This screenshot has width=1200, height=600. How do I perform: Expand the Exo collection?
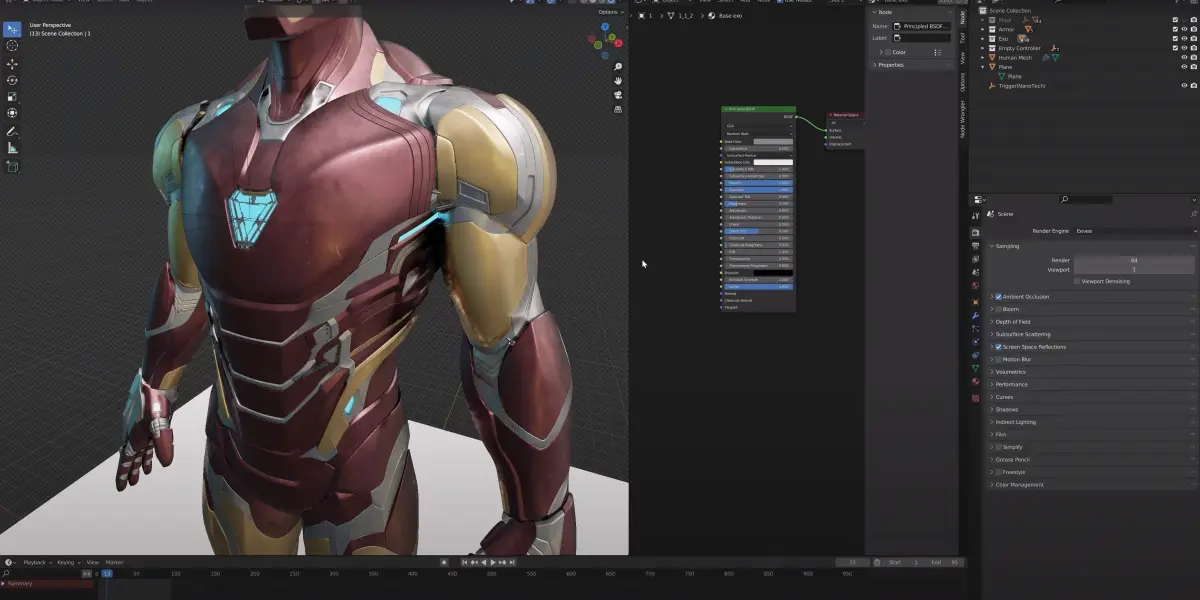(983, 38)
